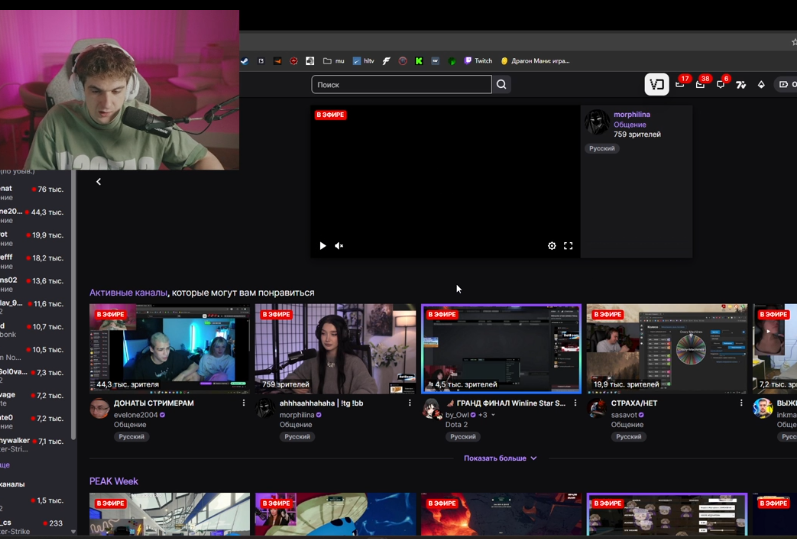Open options menu for ahhhaahhahaha card
797x539 pixels.
click(x=410, y=403)
